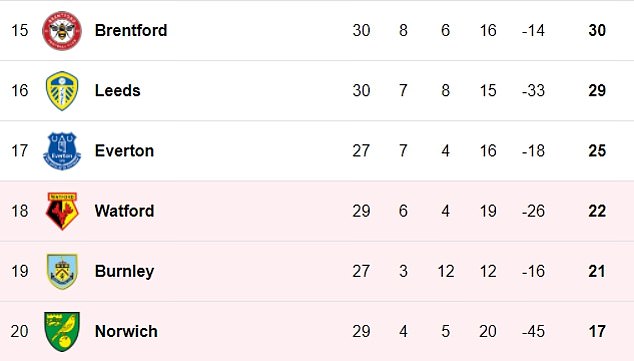
Task: Click Norwich's -45 goal difference
Action: point(533,331)
